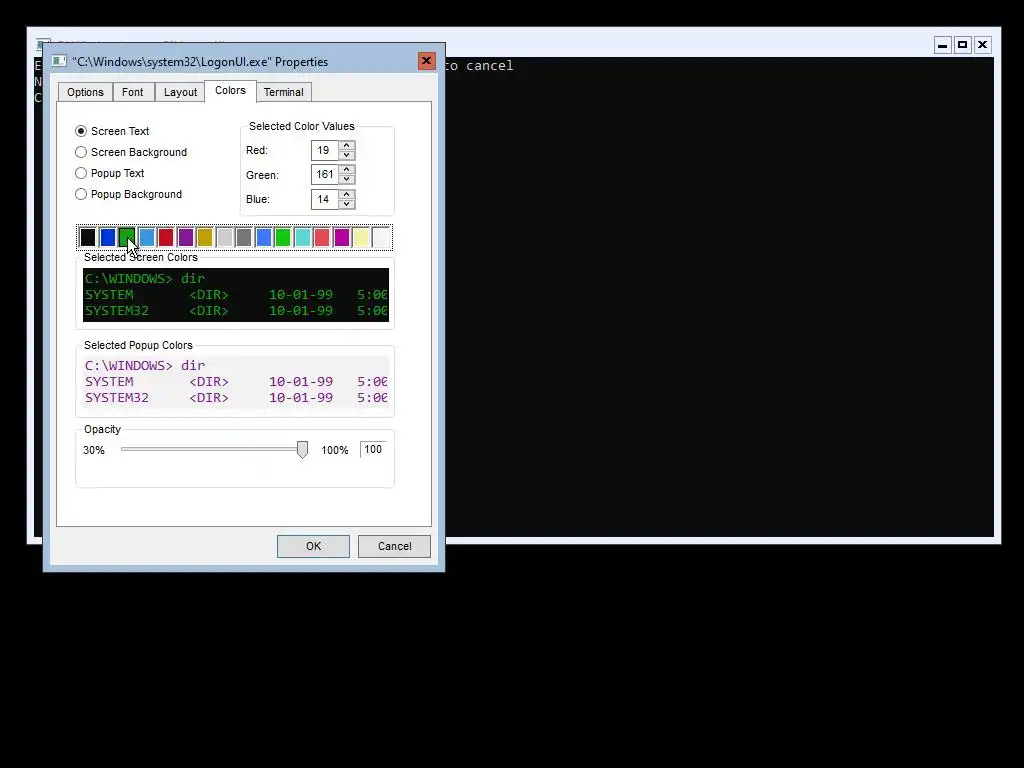Click the active Colors tab
The height and width of the screenshot is (768, 1024).
click(231, 91)
